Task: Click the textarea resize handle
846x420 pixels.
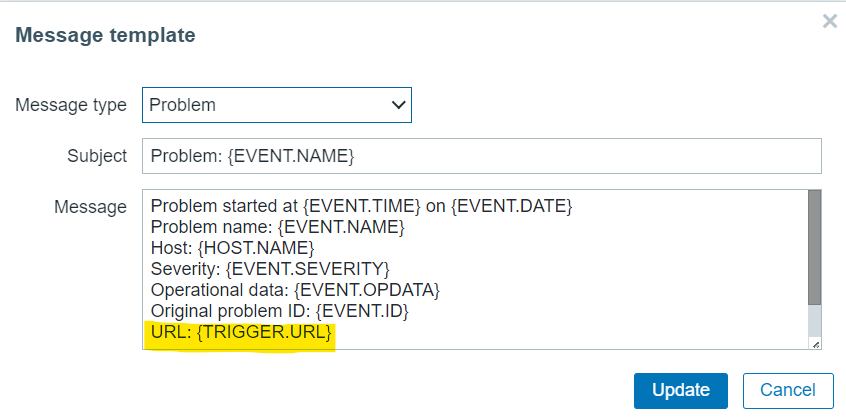Action: (x=815, y=344)
